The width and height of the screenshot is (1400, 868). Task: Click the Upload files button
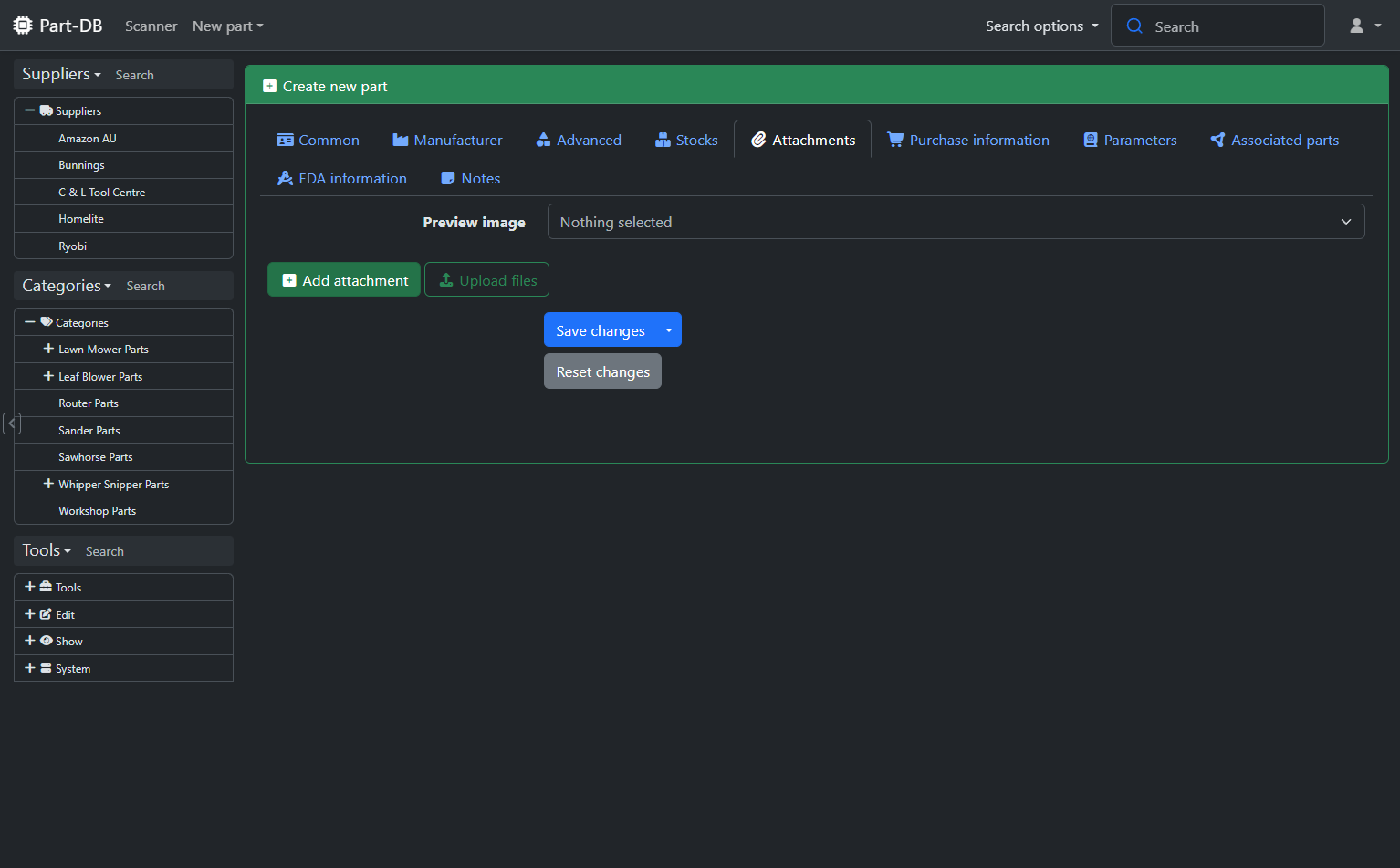click(x=486, y=279)
